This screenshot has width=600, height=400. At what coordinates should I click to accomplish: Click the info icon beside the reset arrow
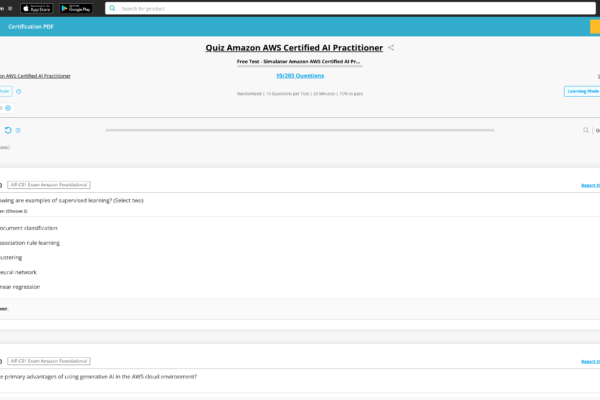18,130
